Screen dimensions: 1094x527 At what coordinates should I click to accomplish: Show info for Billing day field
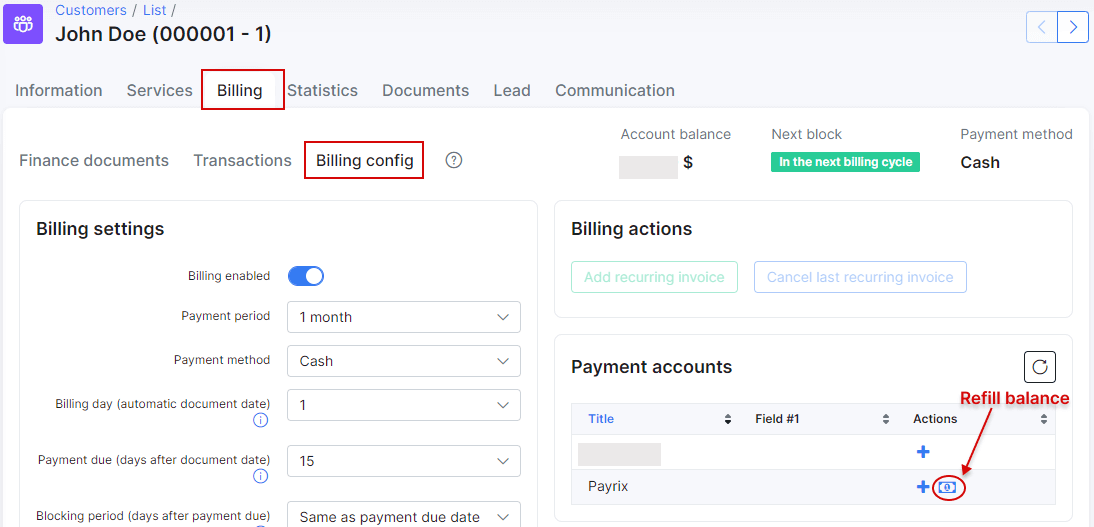coord(261,421)
